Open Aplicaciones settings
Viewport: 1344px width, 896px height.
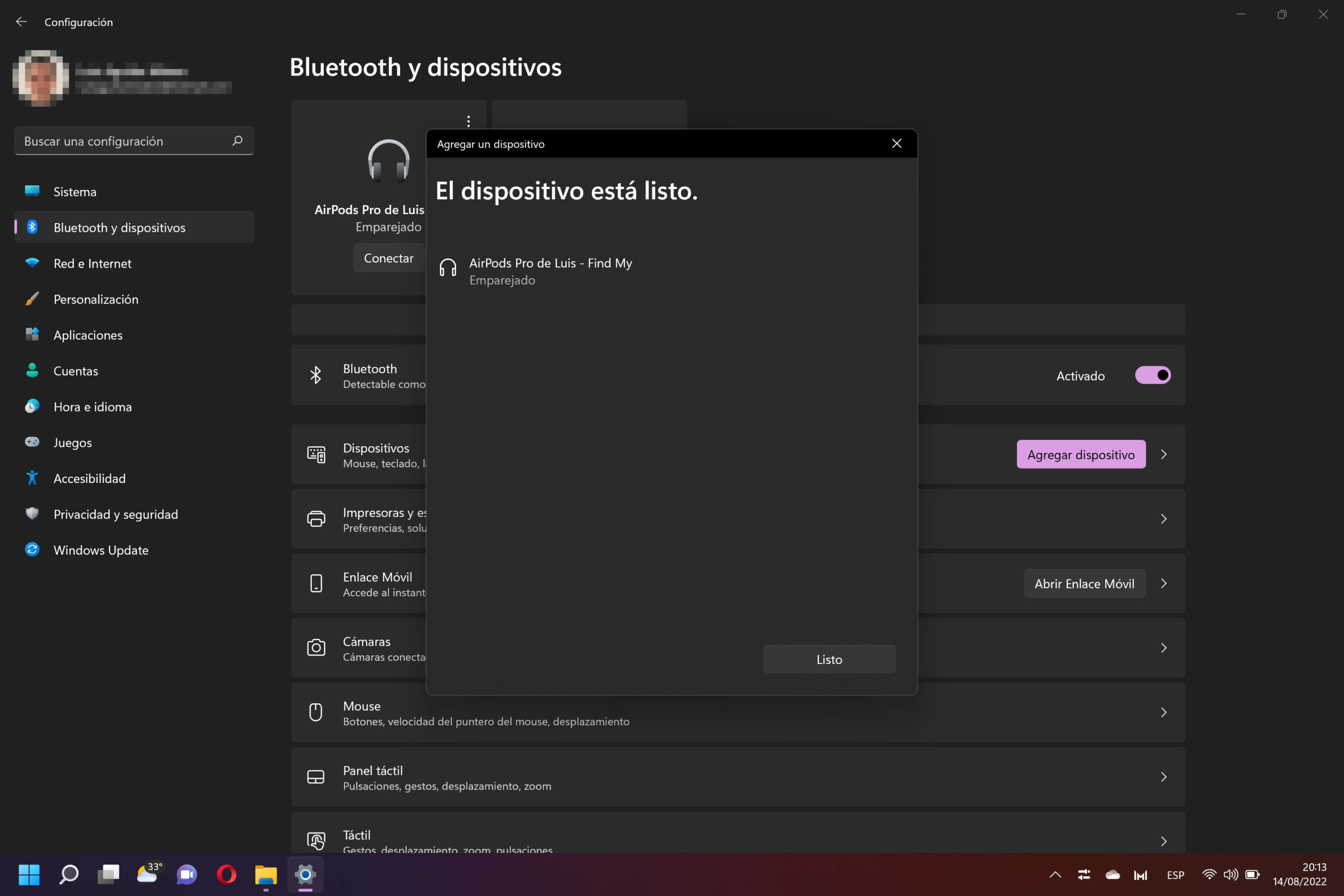click(134, 335)
